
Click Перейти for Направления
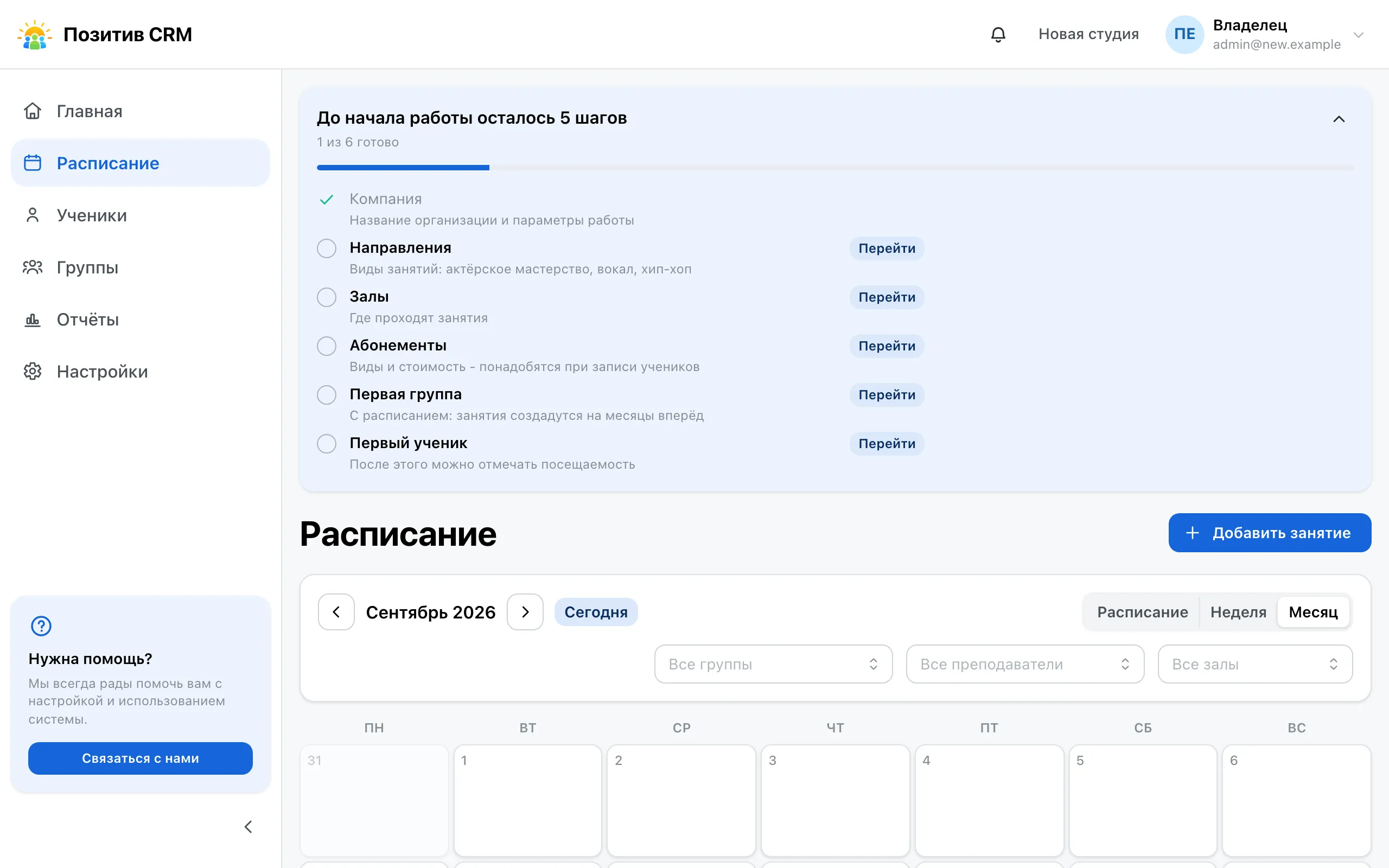click(x=887, y=248)
